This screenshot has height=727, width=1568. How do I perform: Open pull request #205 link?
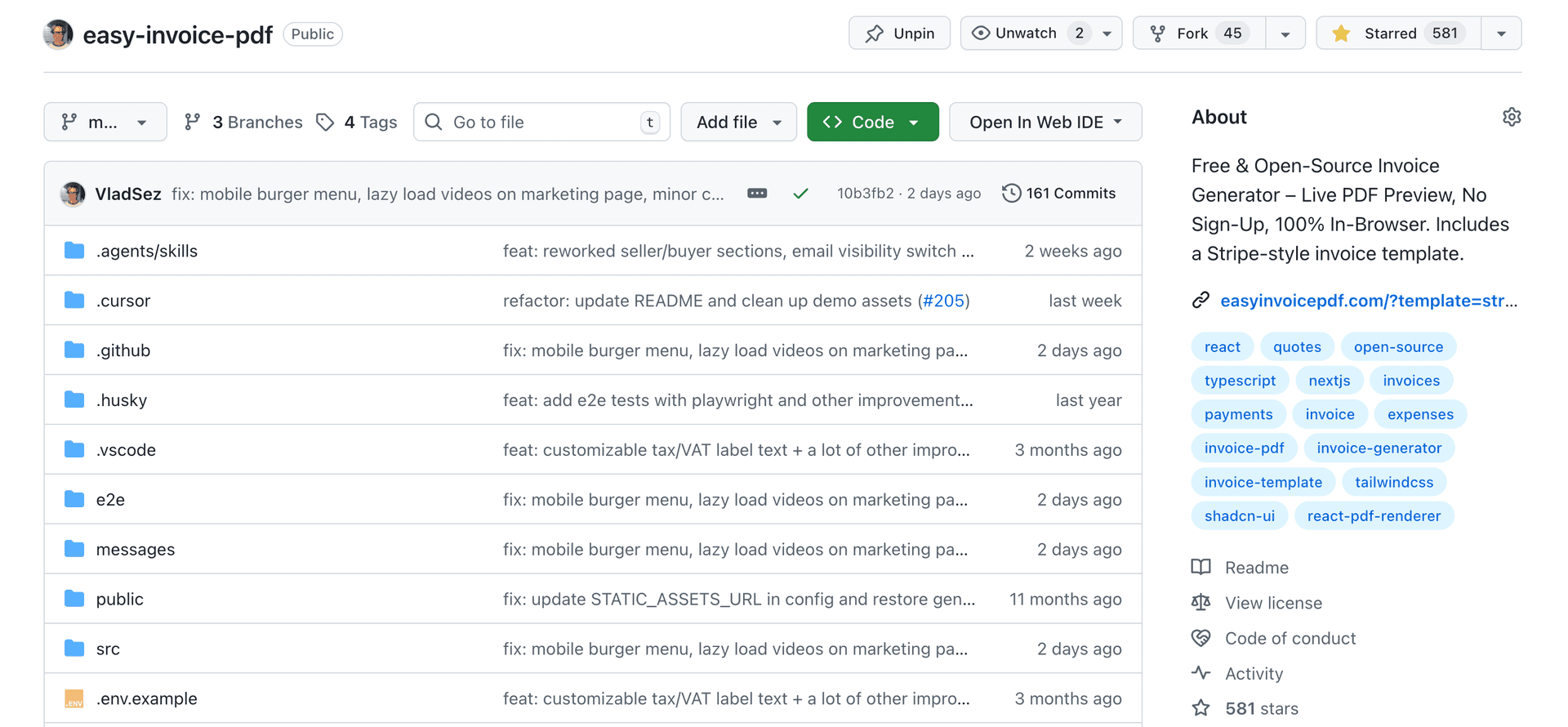[x=943, y=301]
